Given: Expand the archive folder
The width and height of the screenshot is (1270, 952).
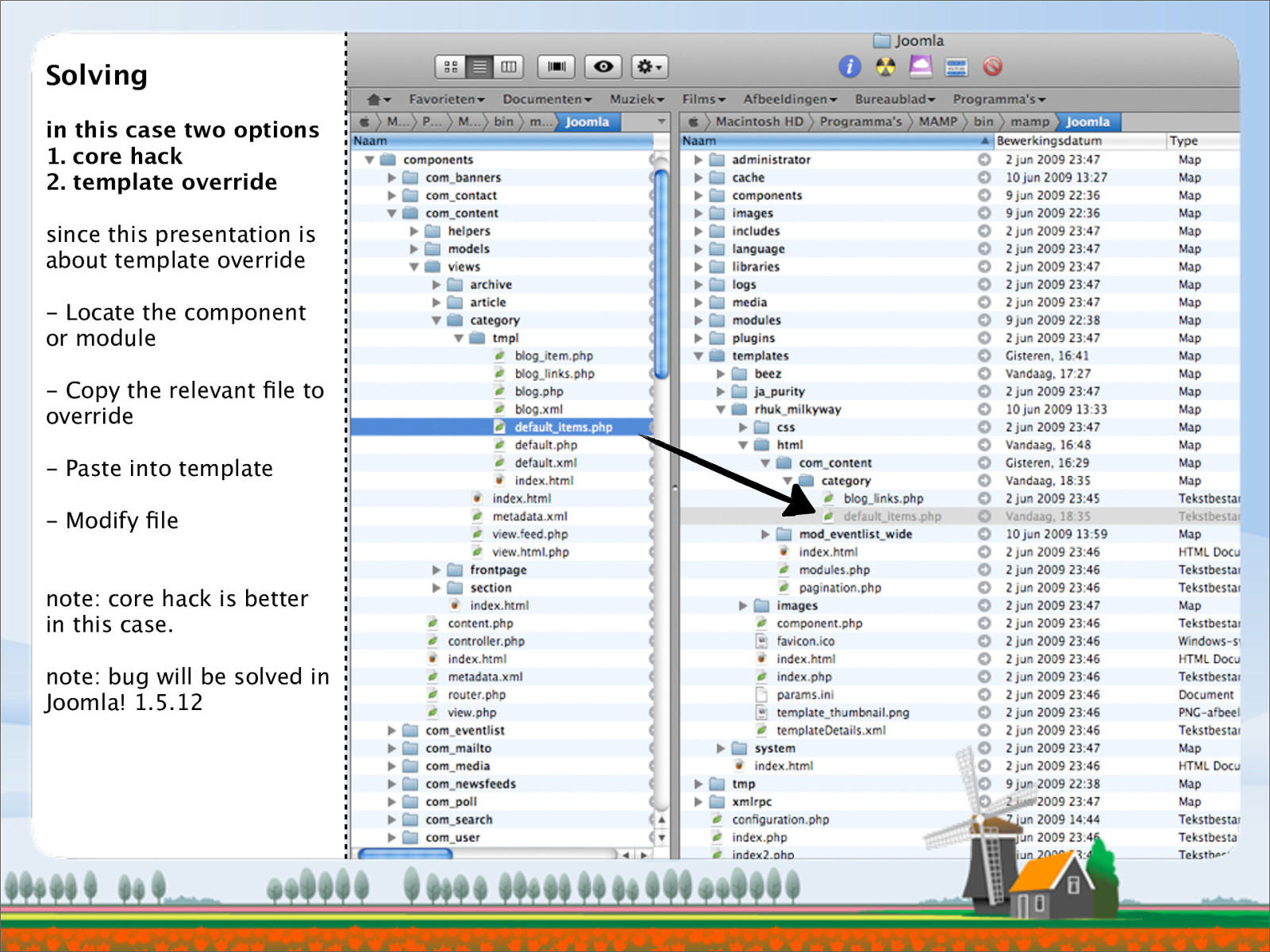Looking at the screenshot, I should click(x=436, y=285).
